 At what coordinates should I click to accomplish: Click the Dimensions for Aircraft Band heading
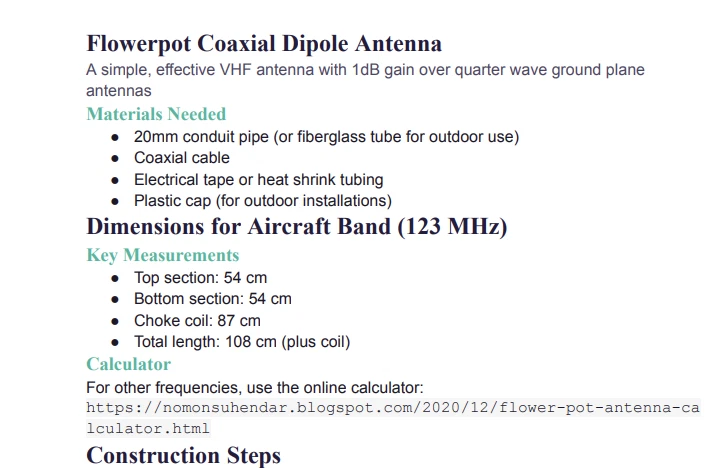(x=297, y=227)
